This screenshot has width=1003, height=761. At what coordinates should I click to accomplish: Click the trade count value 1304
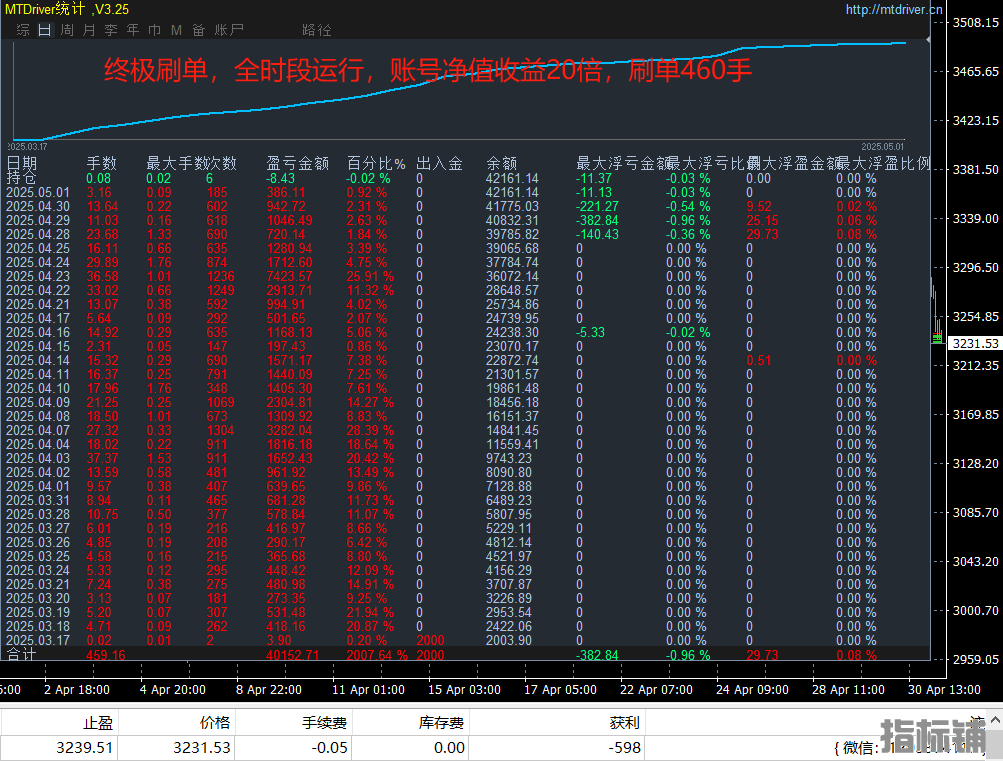[220, 430]
